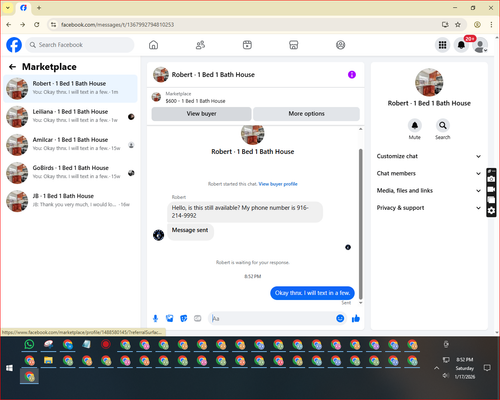This screenshot has width=500, height=400.
Task: Reload the page with browser refresh icon
Action: point(37,24)
